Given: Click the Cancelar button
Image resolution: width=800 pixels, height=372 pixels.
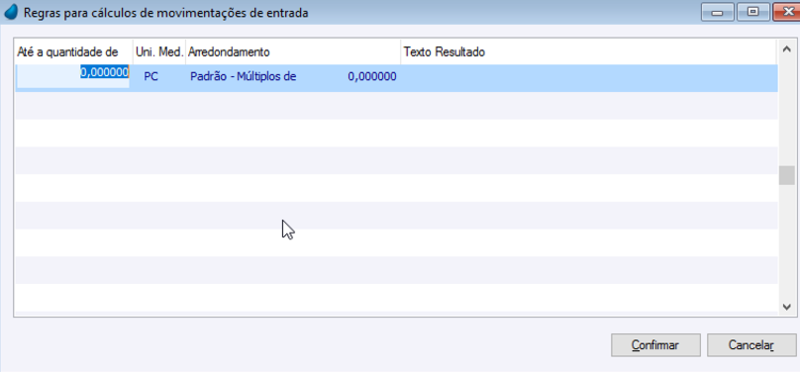Looking at the screenshot, I should click(x=752, y=345).
